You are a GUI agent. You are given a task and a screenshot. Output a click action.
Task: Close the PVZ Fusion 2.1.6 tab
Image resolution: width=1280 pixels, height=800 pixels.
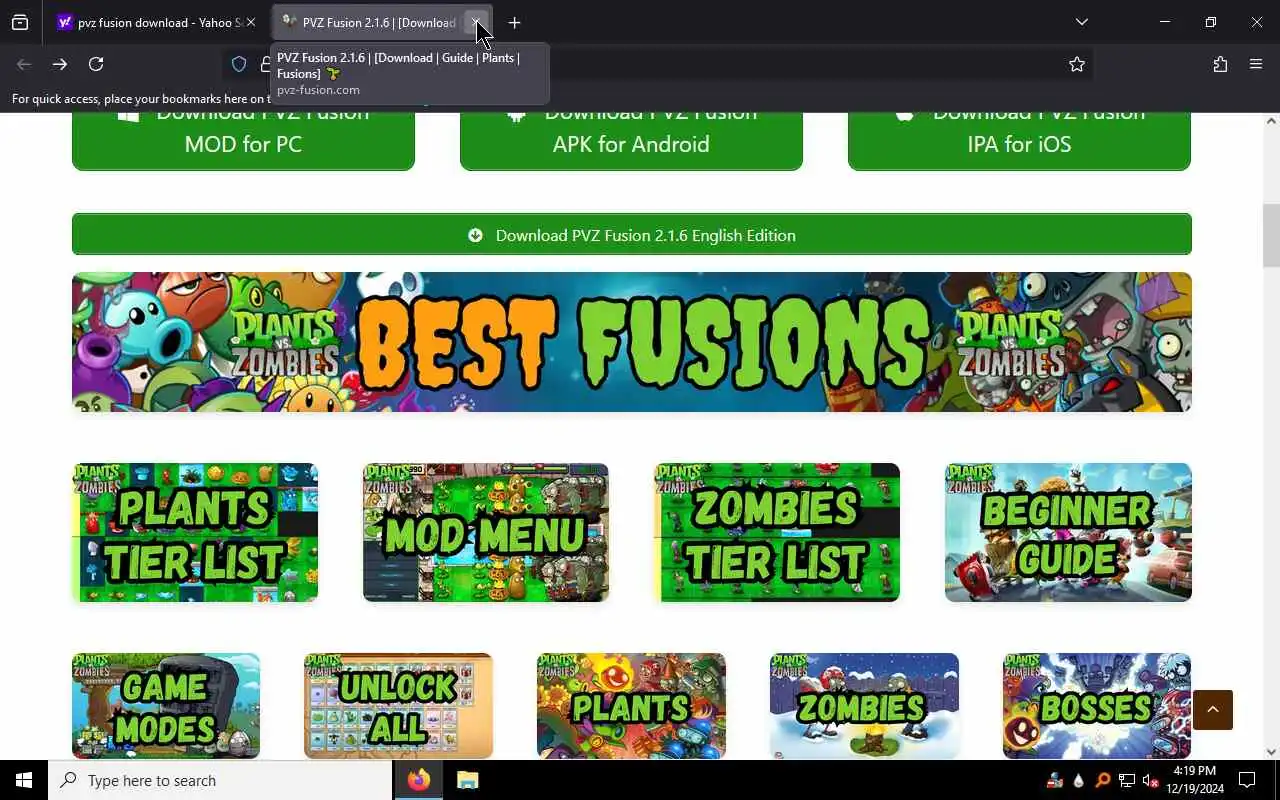pyautogui.click(x=476, y=22)
